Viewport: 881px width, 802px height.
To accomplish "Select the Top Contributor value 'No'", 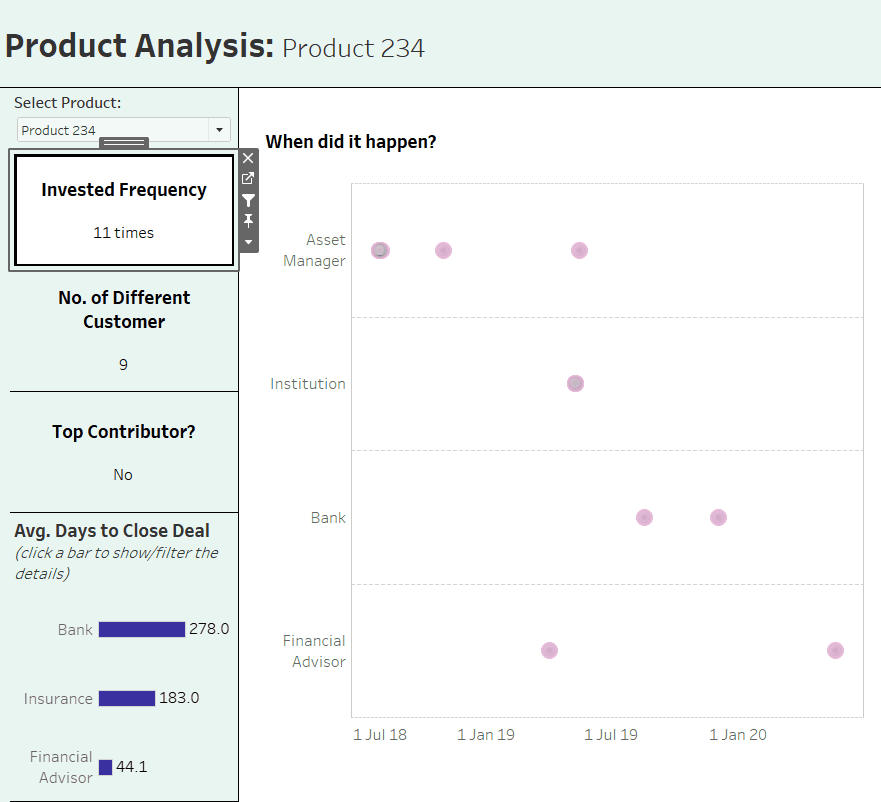I will (x=123, y=475).
